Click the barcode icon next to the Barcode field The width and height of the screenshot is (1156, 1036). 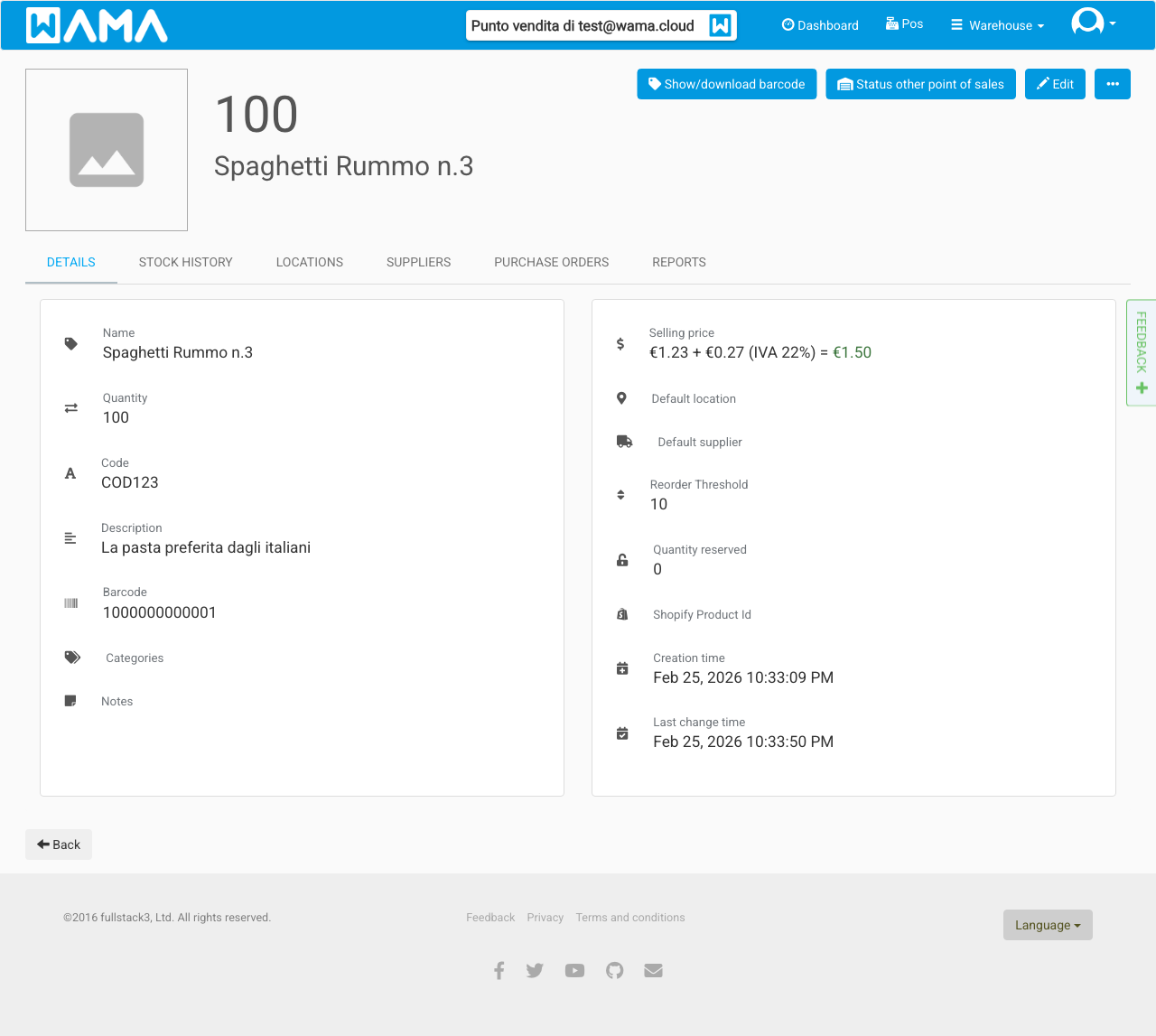click(70, 602)
